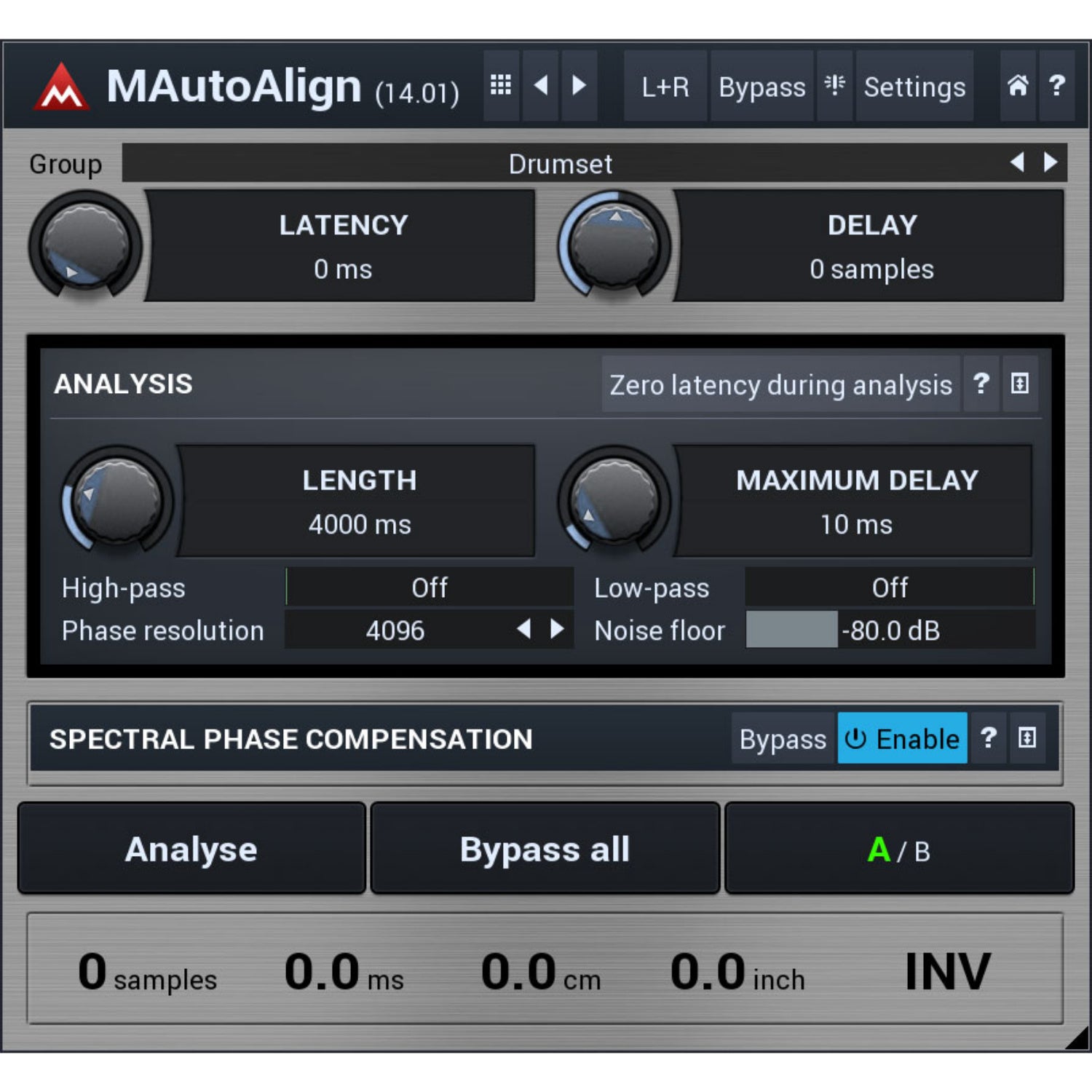Viewport: 1092px width, 1092px height.
Task: Switch the A / B comparison button
Action: point(900,849)
